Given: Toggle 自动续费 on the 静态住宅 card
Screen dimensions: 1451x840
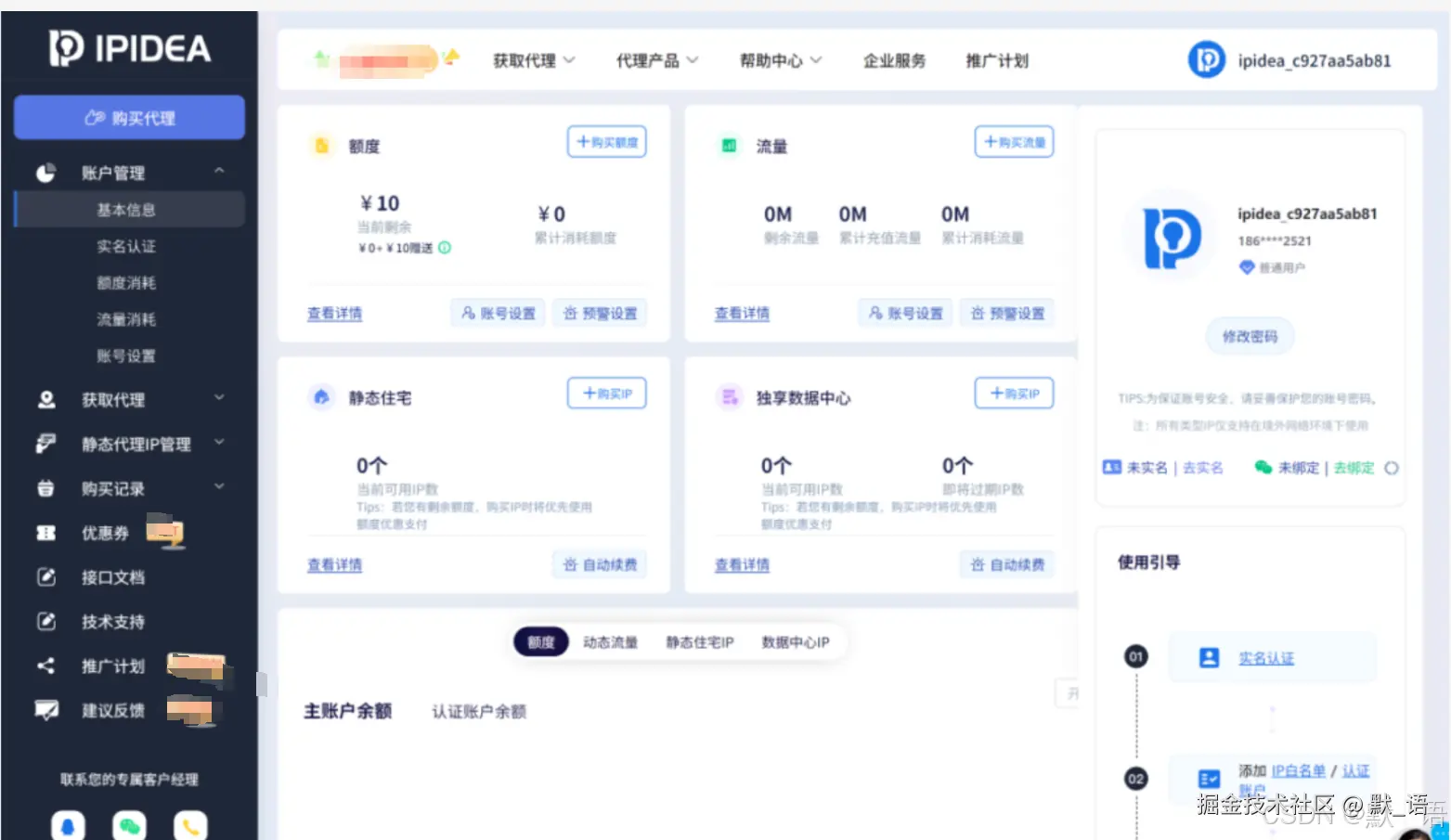Looking at the screenshot, I should pos(599,563).
